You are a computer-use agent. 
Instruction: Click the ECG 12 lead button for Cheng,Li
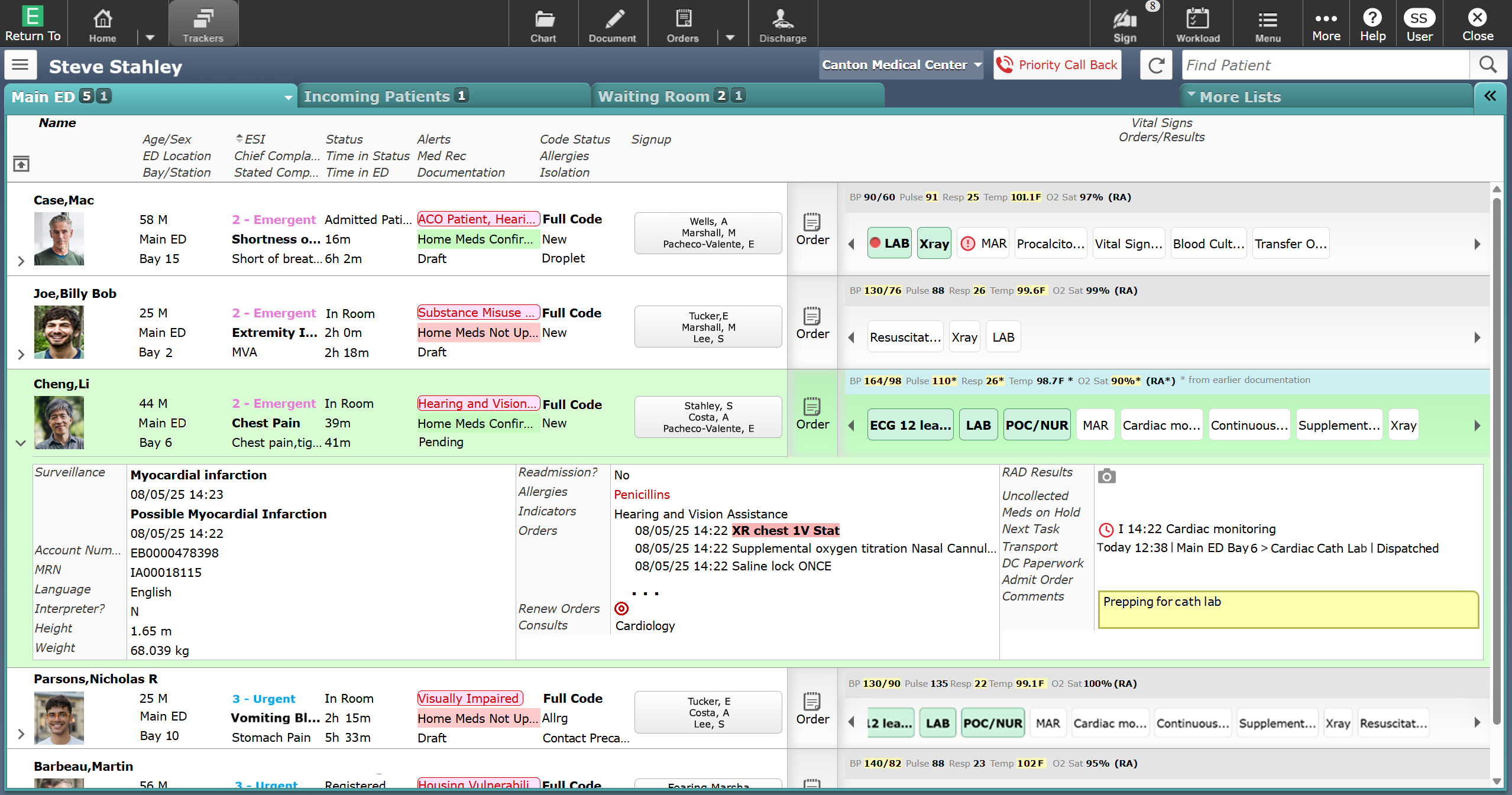pos(911,425)
